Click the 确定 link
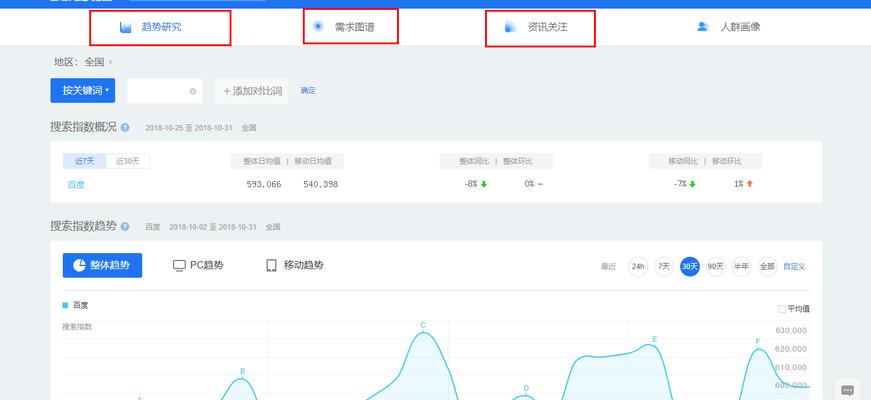 308,91
